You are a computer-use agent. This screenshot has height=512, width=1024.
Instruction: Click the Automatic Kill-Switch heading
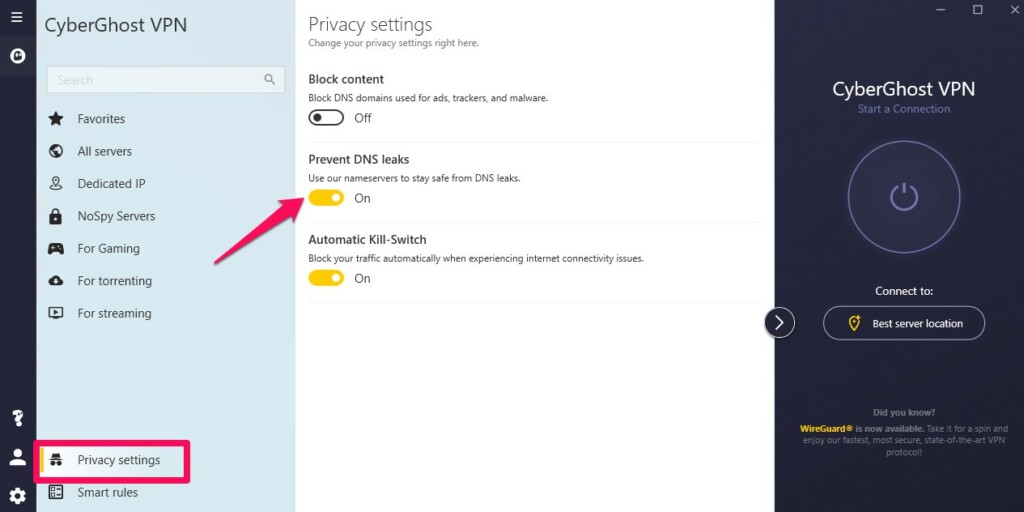(367, 240)
